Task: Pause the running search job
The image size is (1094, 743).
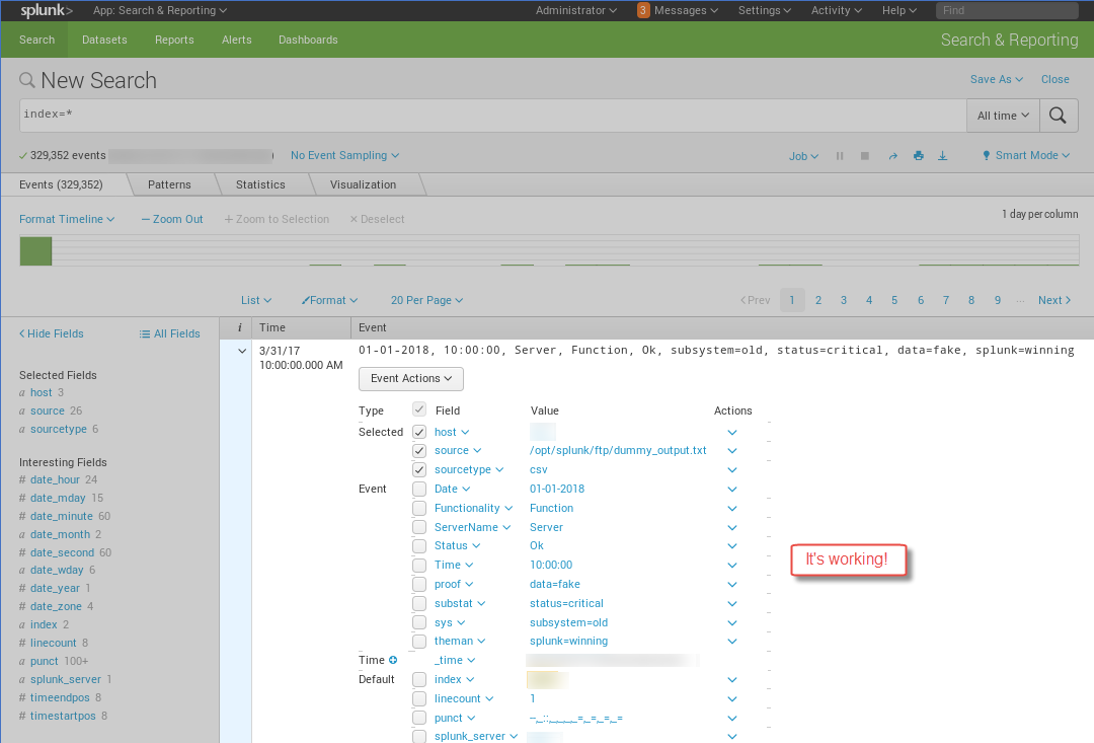Action: point(840,156)
